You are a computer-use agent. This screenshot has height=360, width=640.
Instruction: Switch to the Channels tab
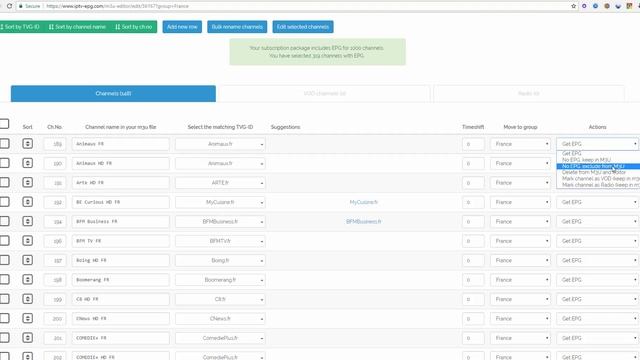(113, 93)
